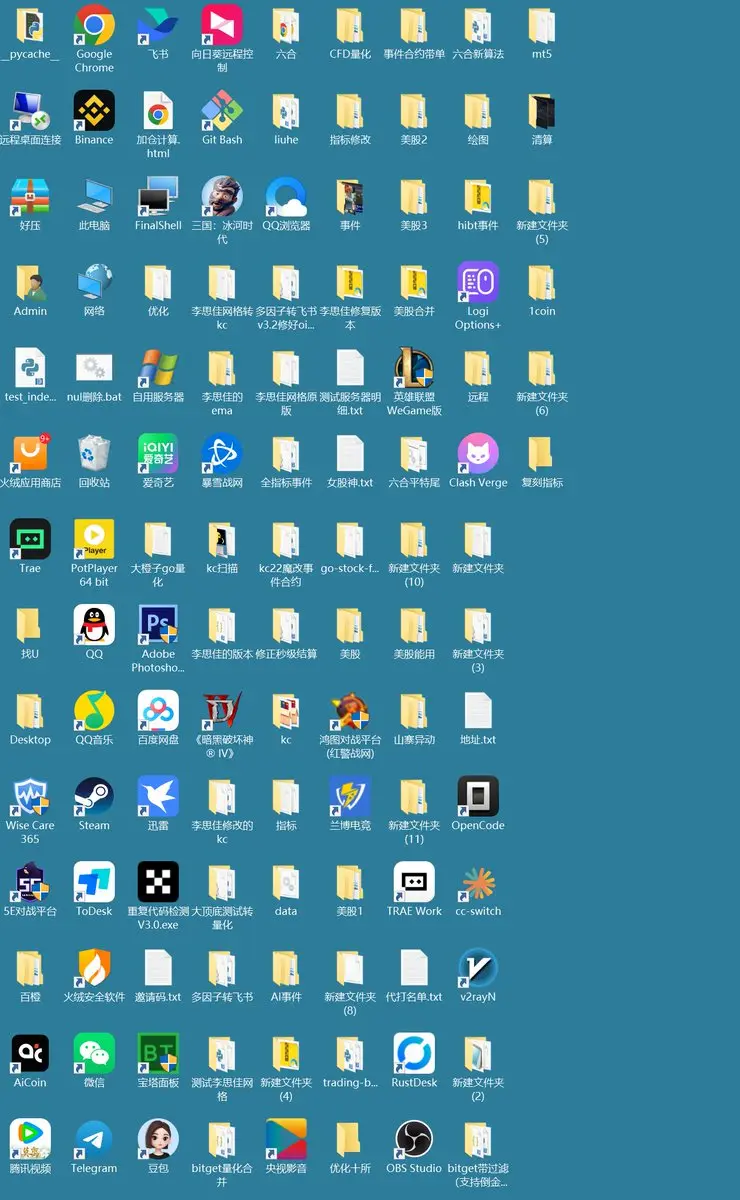Viewport: 740px width, 1200px height.
Task: Launch the FinalShell shortcut
Action: (x=158, y=197)
